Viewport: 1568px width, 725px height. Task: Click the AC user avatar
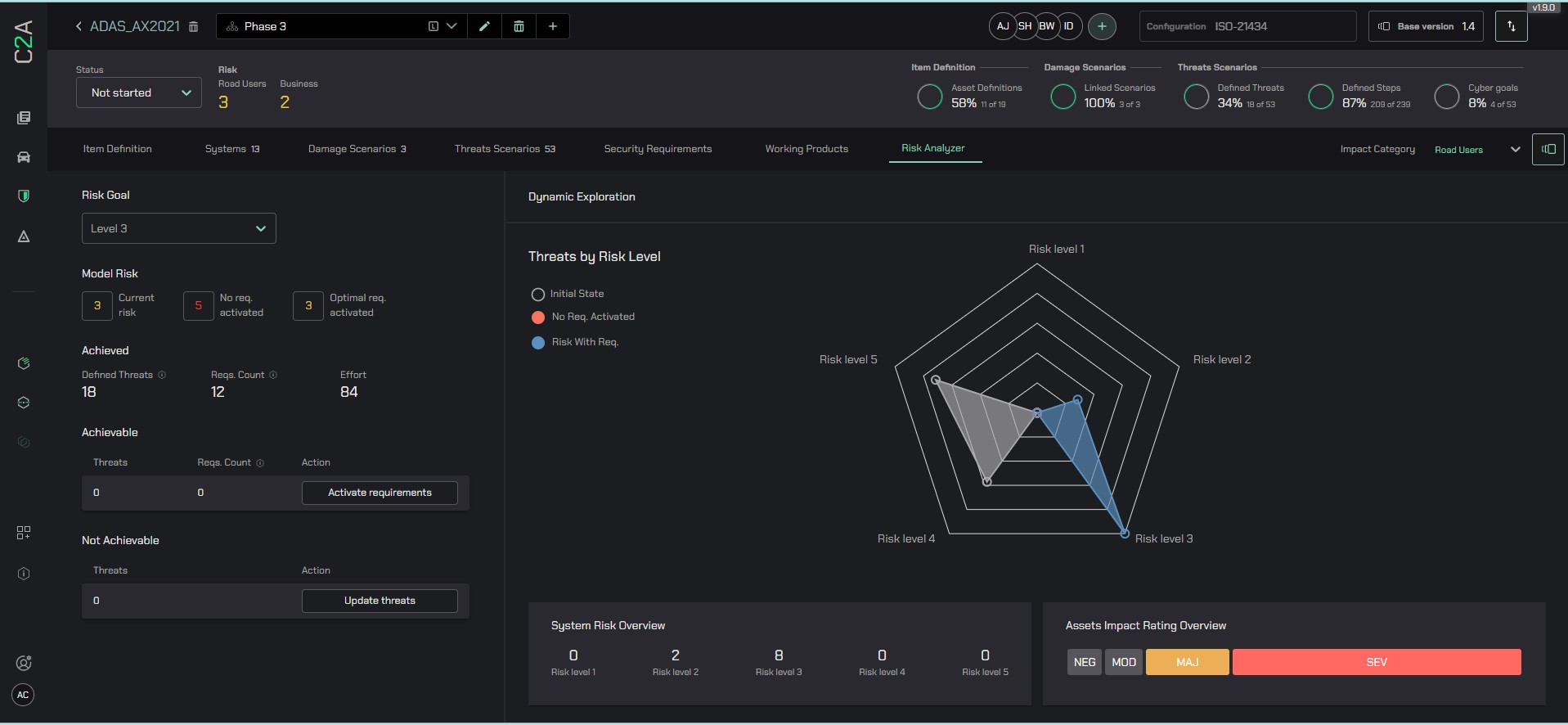[23, 695]
